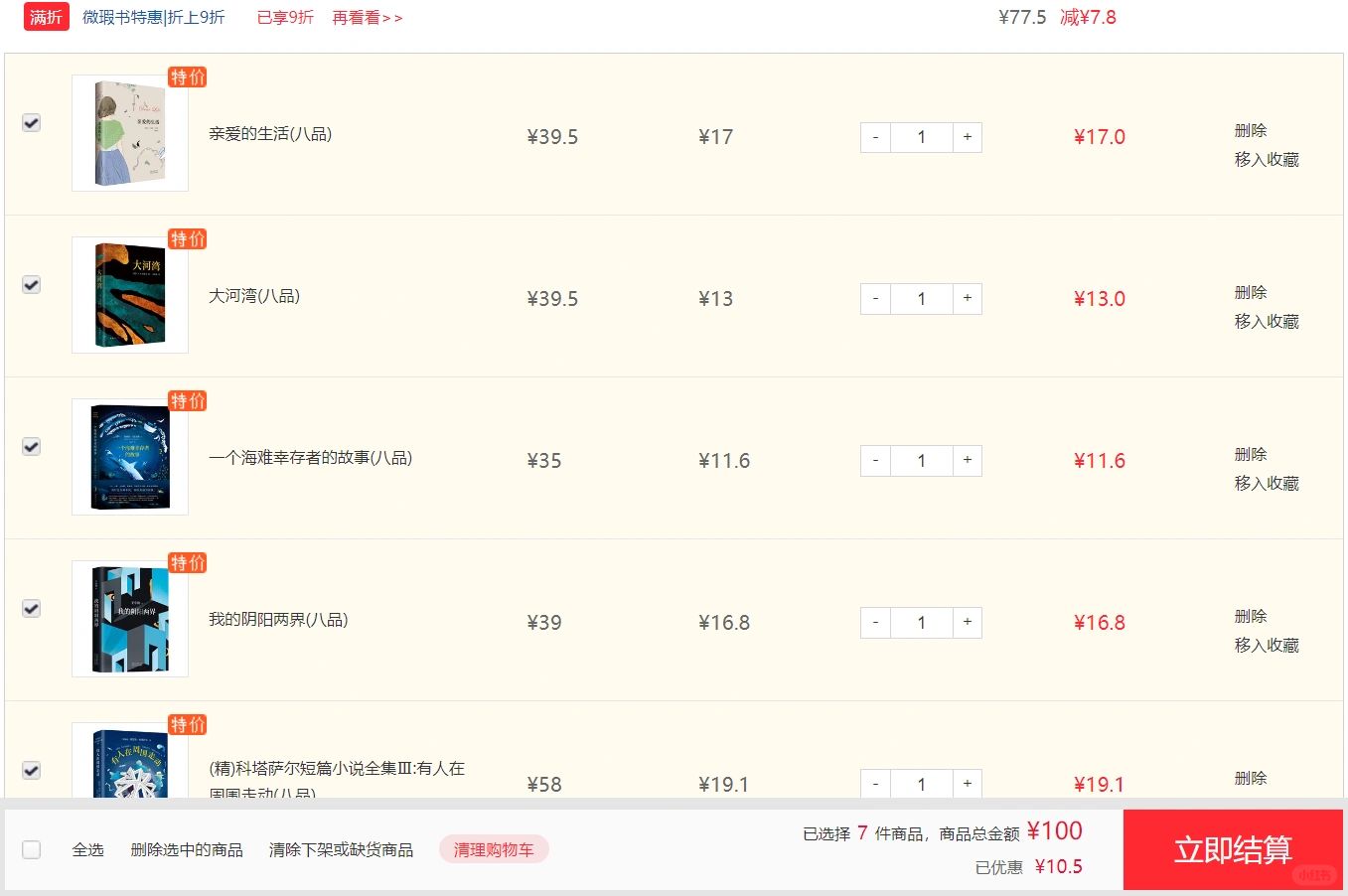The height and width of the screenshot is (896, 1348).
Task: Click the 已享9折 discount text
Action: [285, 18]
